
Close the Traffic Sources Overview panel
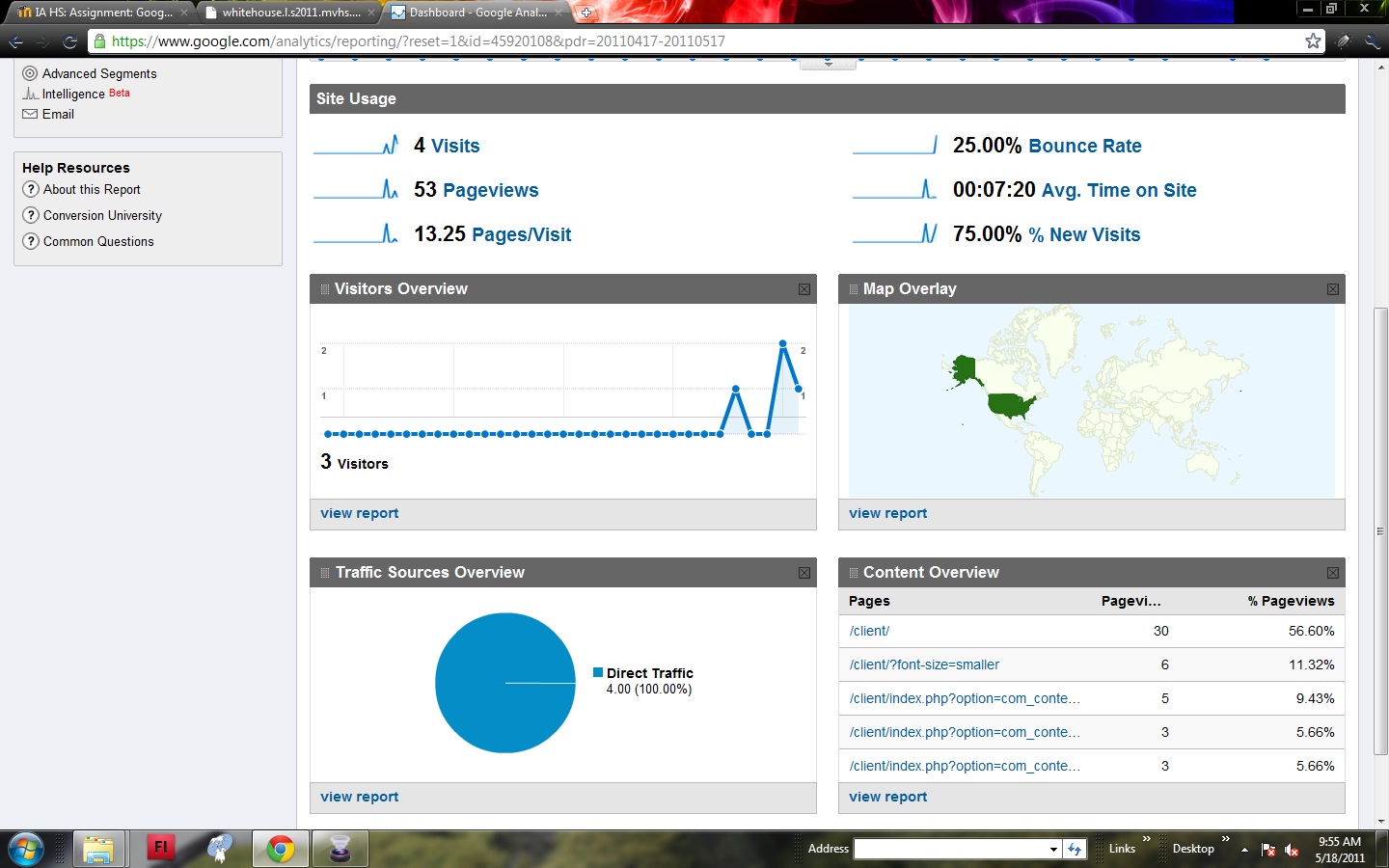[804, 573]
